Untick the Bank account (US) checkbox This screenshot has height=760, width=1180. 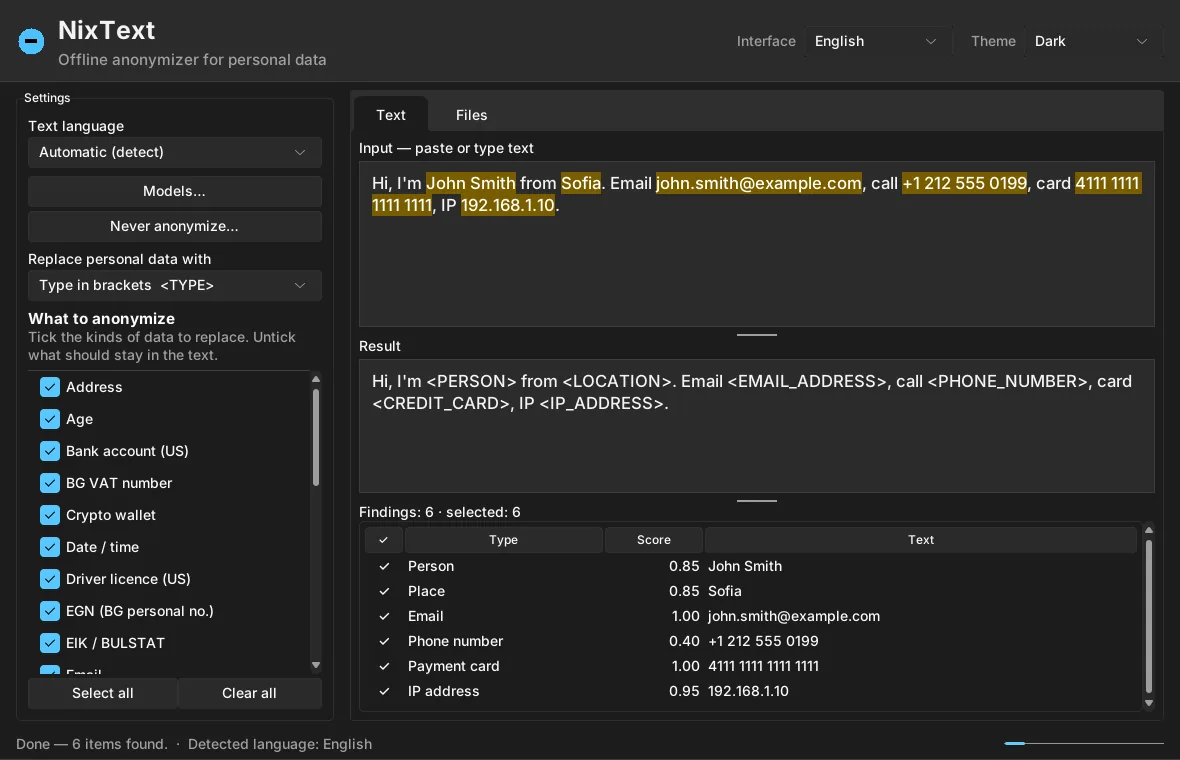[x=50, y=451]
